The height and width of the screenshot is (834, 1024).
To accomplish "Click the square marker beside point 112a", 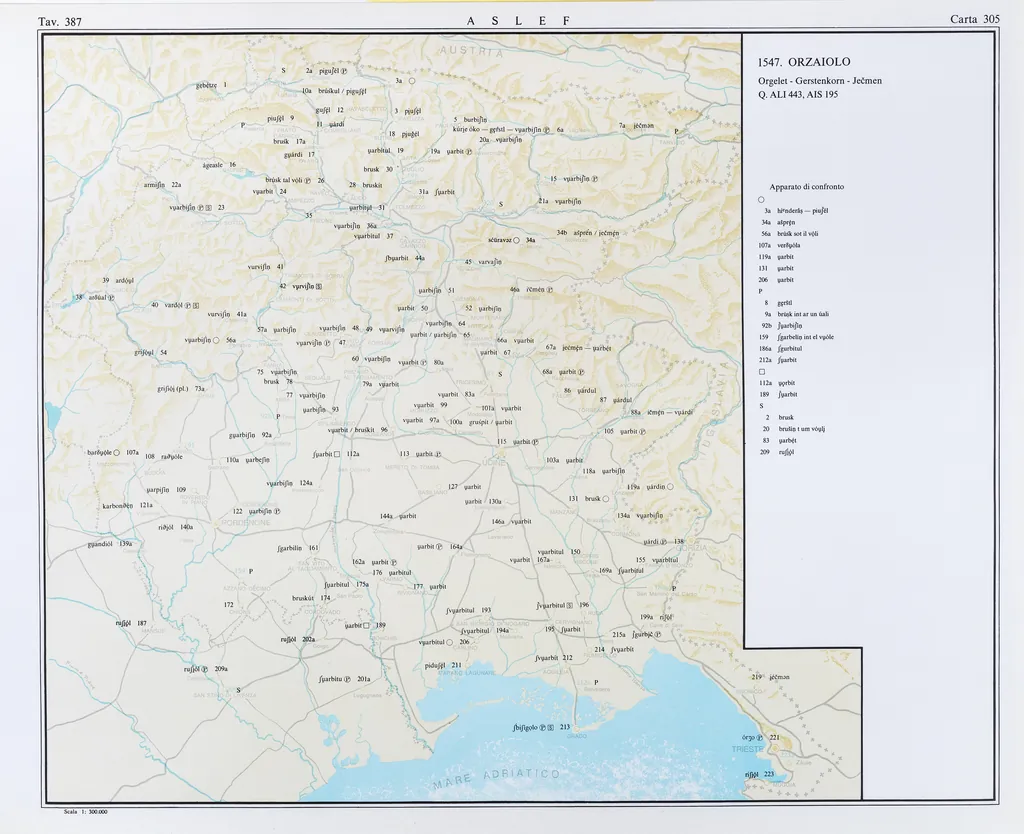I will click(x=337, y=454).
